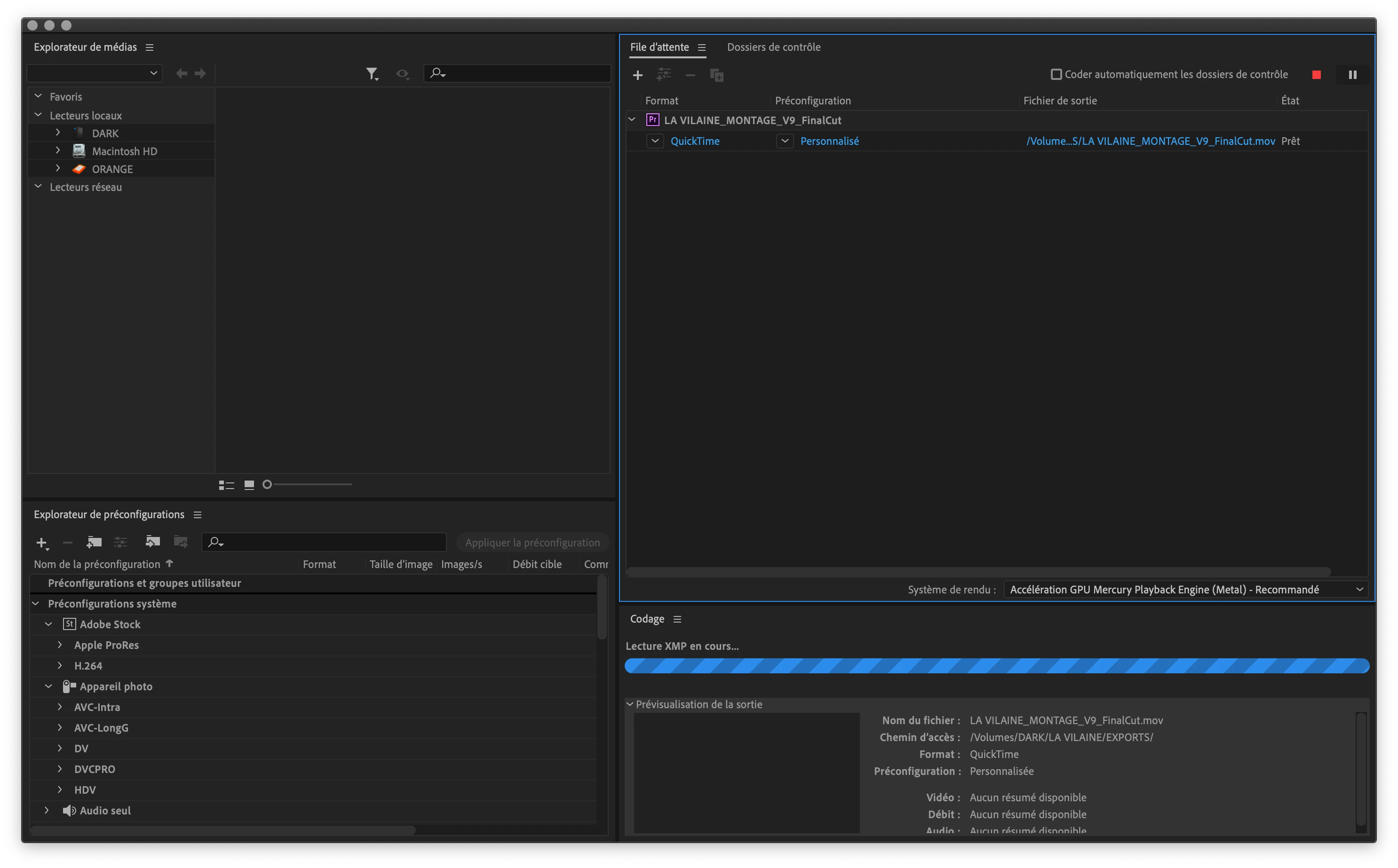Click the red stop queue button

coord(1317,75)
